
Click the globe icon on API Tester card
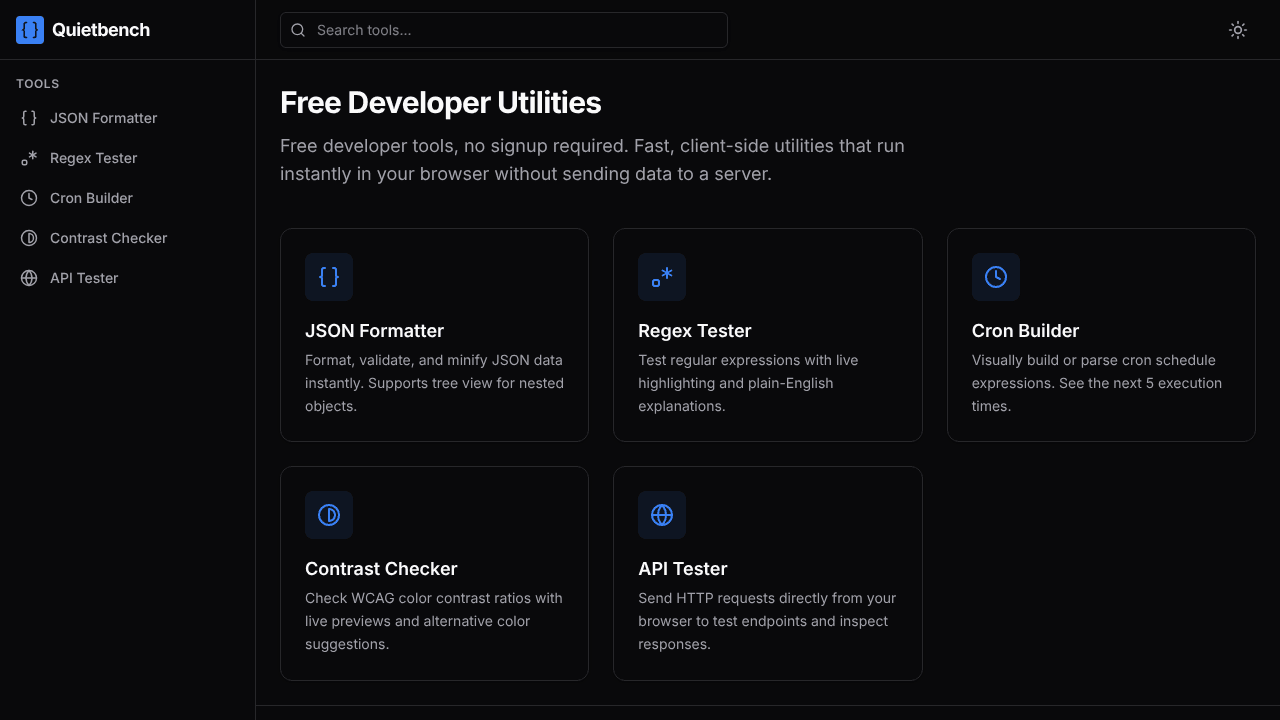click(662, 515)
